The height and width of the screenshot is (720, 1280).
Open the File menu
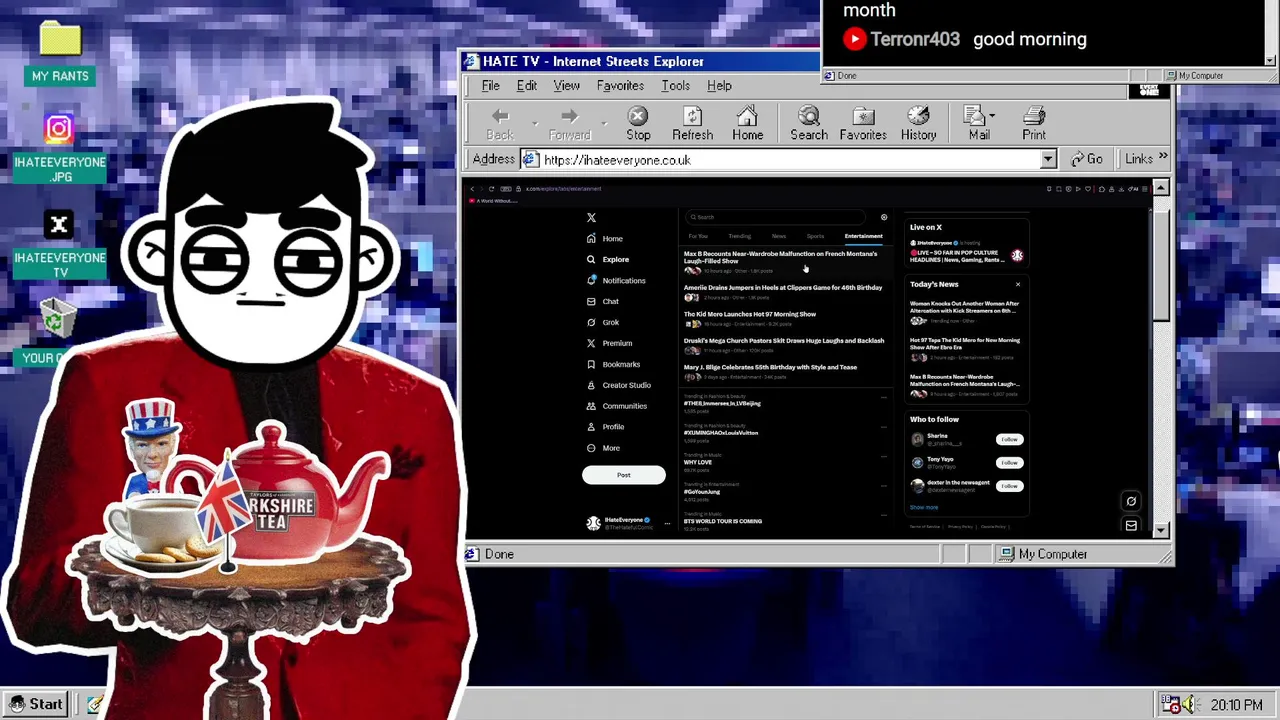[x=490, y=86]
